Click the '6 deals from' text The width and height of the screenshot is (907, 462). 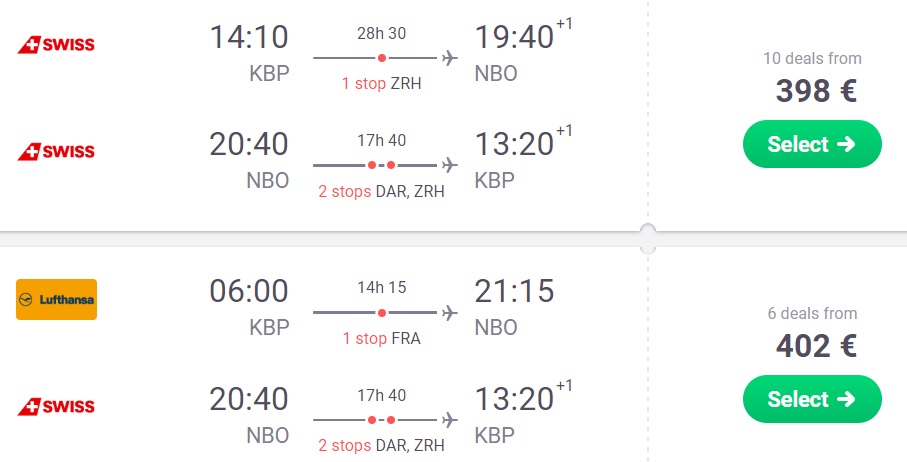point(812,313)
